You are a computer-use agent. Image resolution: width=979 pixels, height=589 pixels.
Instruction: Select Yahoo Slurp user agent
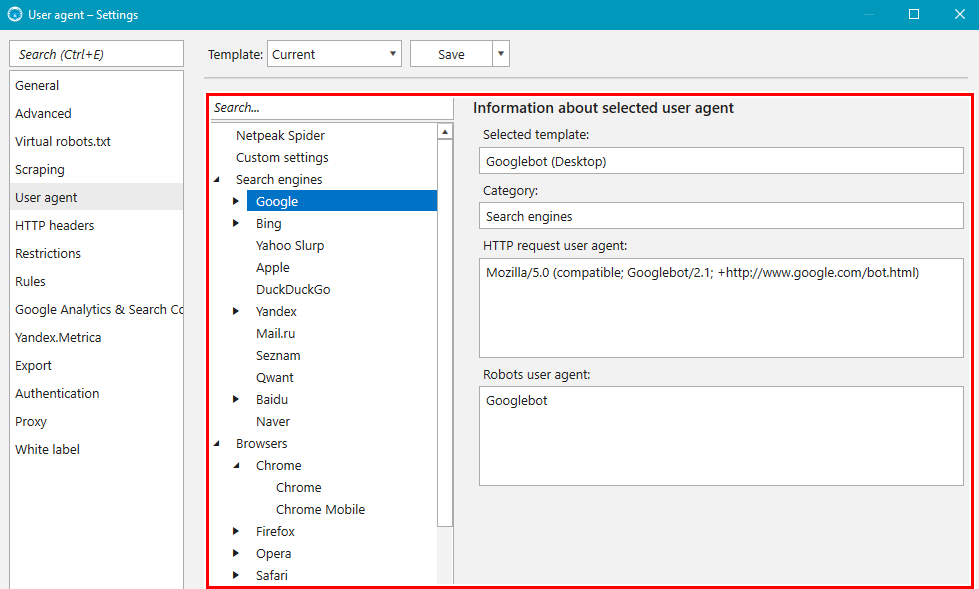click(290, 245)
